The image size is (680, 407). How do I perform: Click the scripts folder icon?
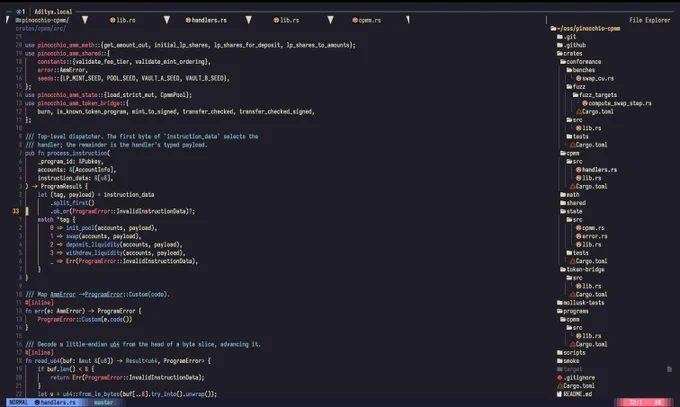point(560,353)
